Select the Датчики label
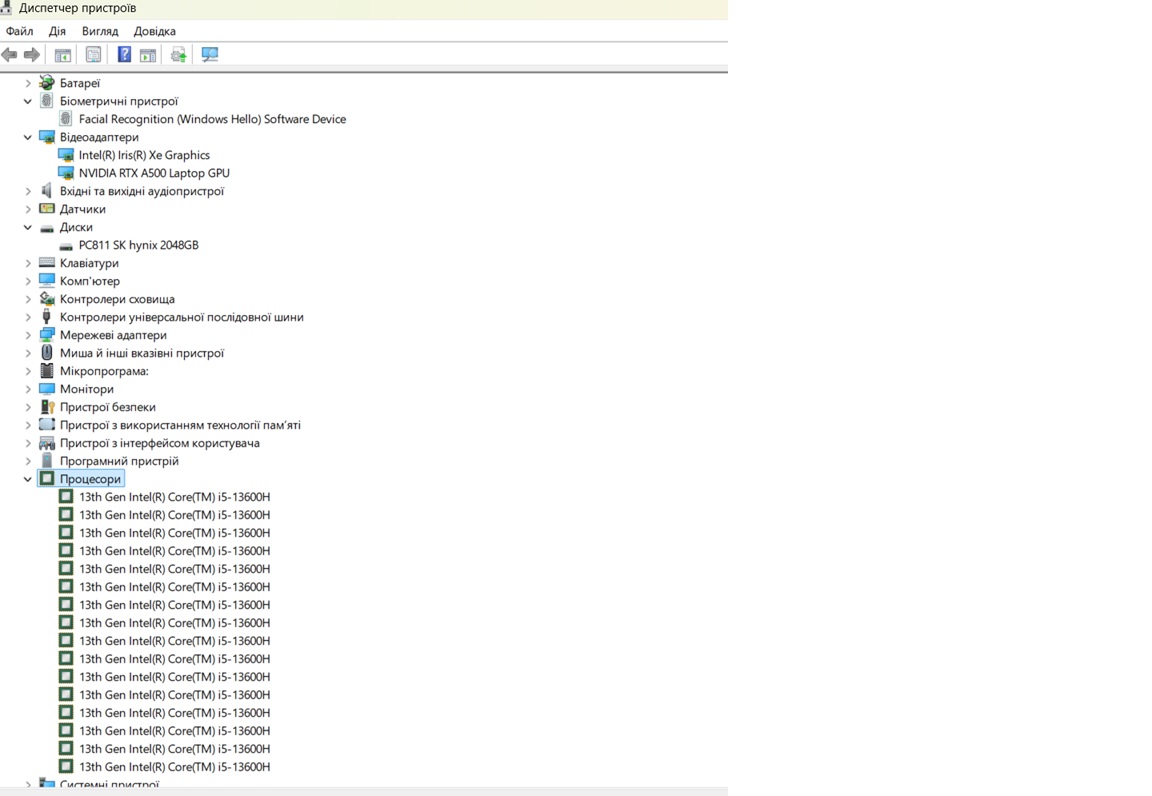Screen dimensions: 1152x796 click(x=82, y=209)
